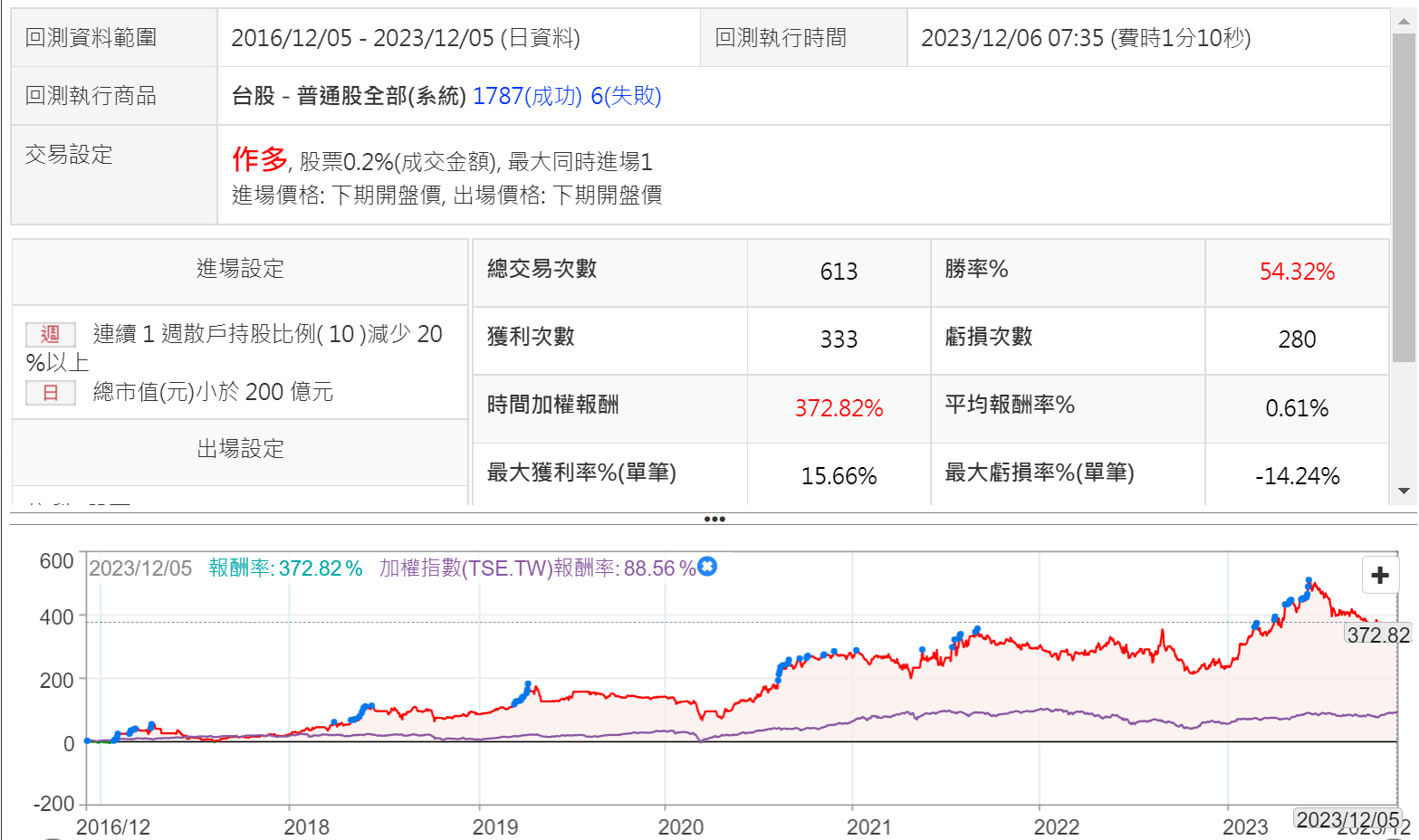Click the 週 frequency badge
Image resolution: width=1419 pixels, height=840 pixels.
click(x=50, y=334)
